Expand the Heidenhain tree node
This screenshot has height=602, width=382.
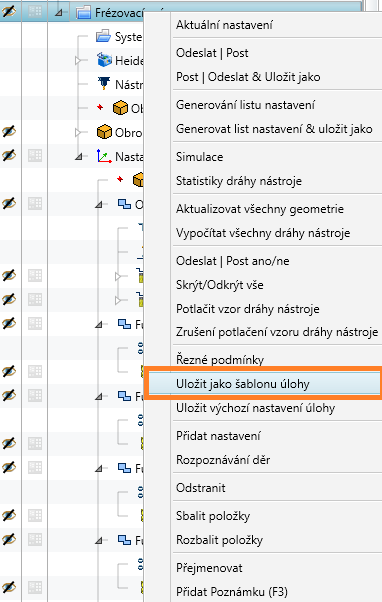point(78,60)
